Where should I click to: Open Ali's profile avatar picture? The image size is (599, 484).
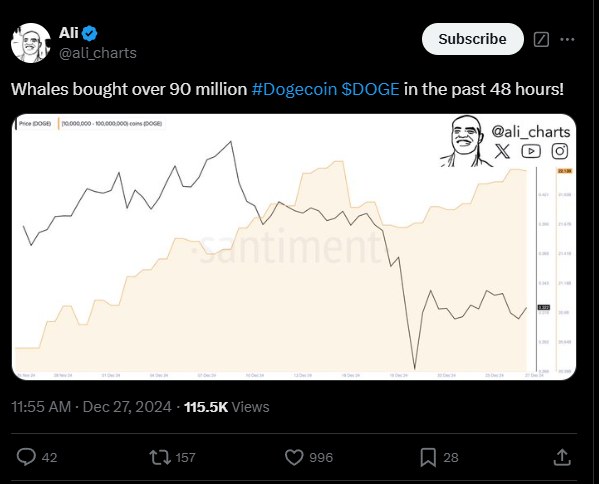coord(31,43)
